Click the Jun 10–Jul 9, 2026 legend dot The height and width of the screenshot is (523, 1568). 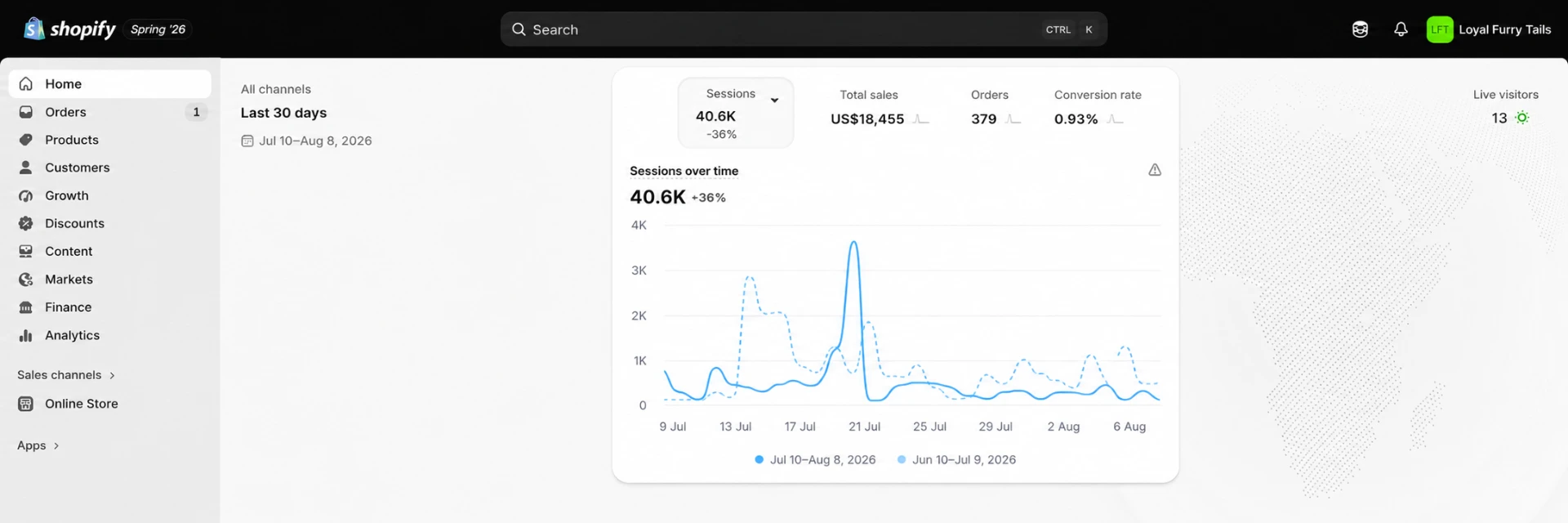coord(902,459)
